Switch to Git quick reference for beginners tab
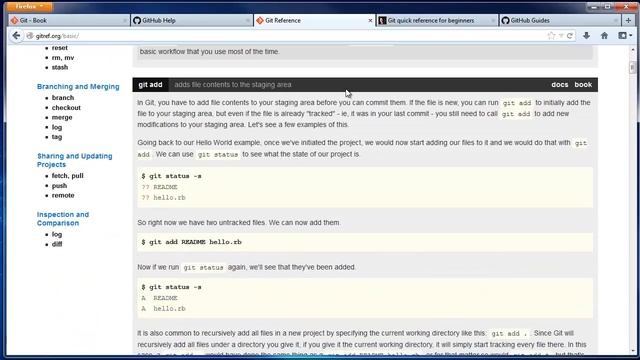Screen dimensions: 640x360 point(436,20)
